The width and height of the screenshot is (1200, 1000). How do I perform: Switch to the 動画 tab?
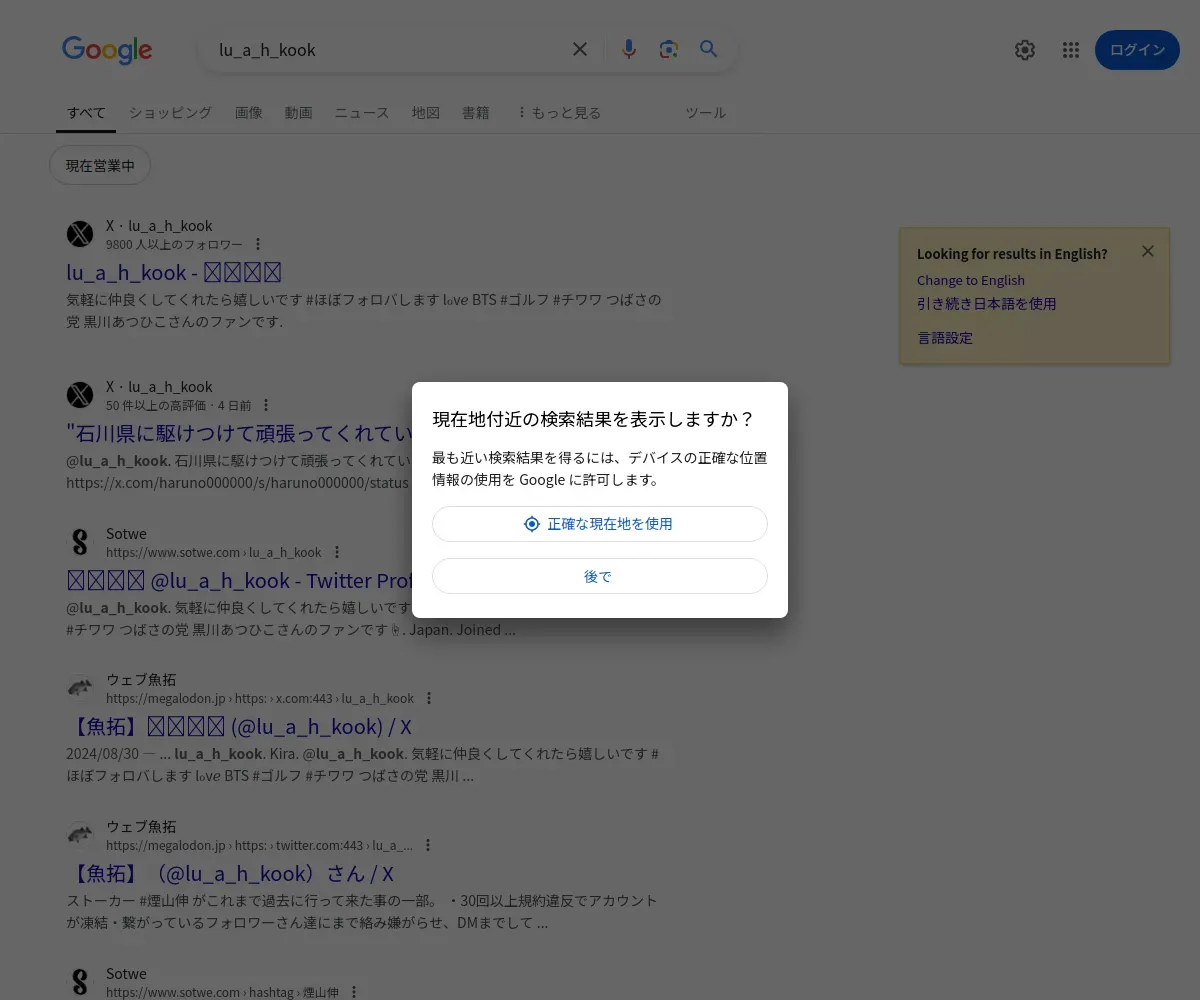point(298,113)
